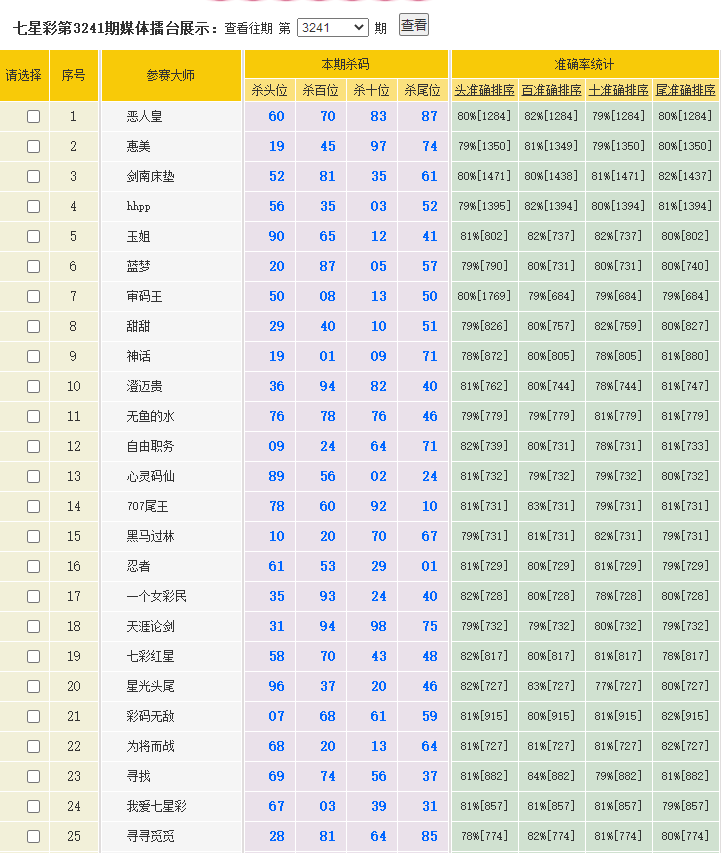Tick the checkbox for 惠美
This screenshot has width=721, height=853.
tap(34, 146)
